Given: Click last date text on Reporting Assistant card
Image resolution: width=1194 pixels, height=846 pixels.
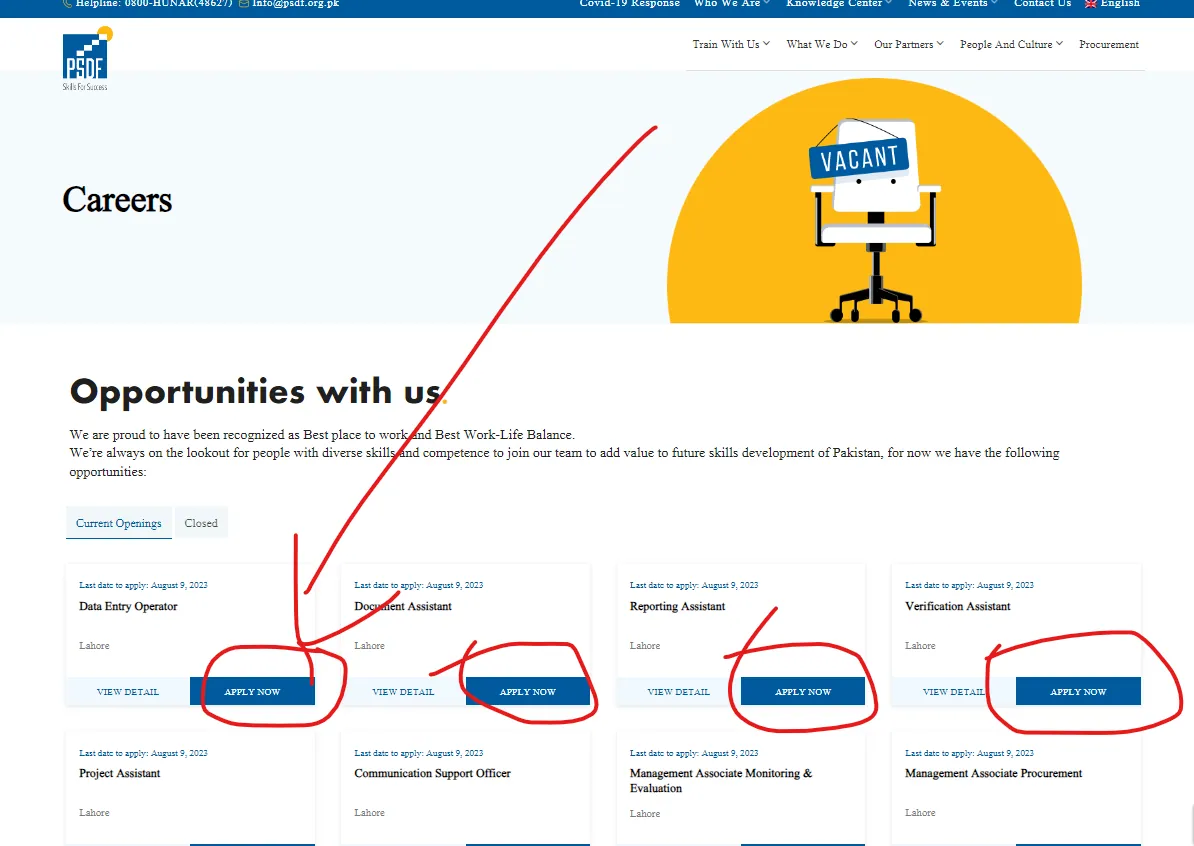Looking at the screenshot, I should (694, 585).
